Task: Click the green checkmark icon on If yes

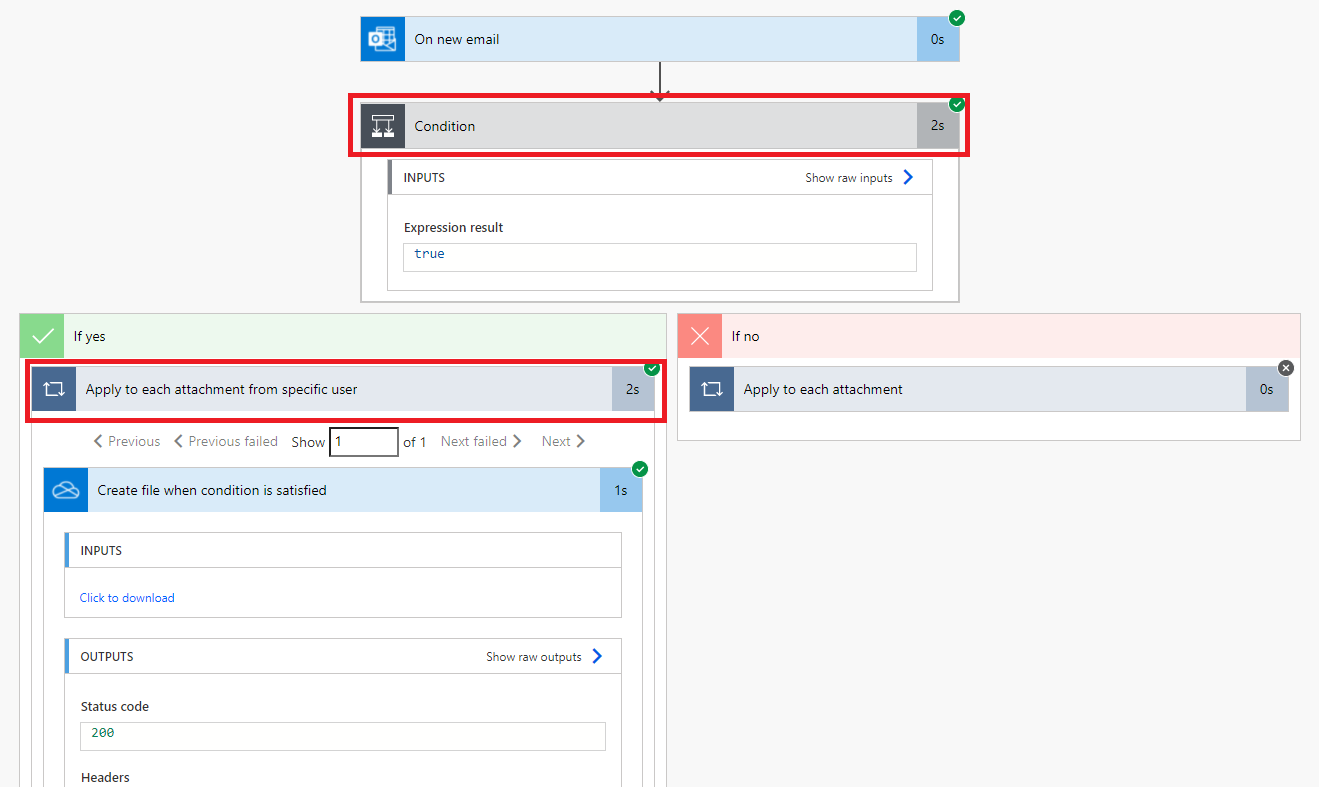Action: click(42, 336)
